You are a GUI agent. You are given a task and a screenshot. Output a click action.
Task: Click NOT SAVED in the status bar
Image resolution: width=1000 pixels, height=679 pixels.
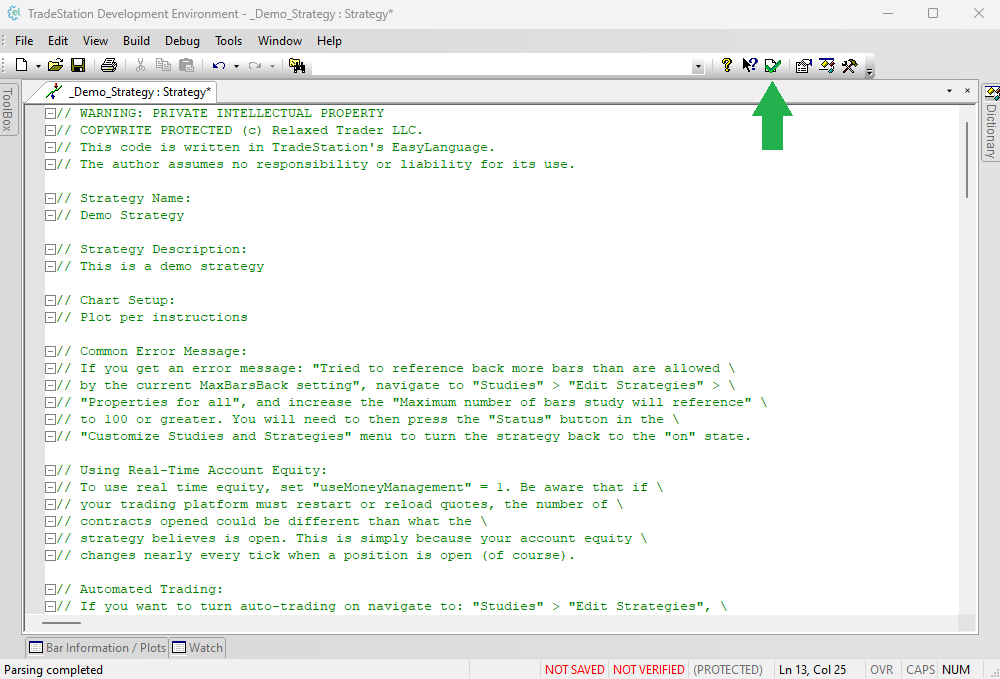(574, 669)
